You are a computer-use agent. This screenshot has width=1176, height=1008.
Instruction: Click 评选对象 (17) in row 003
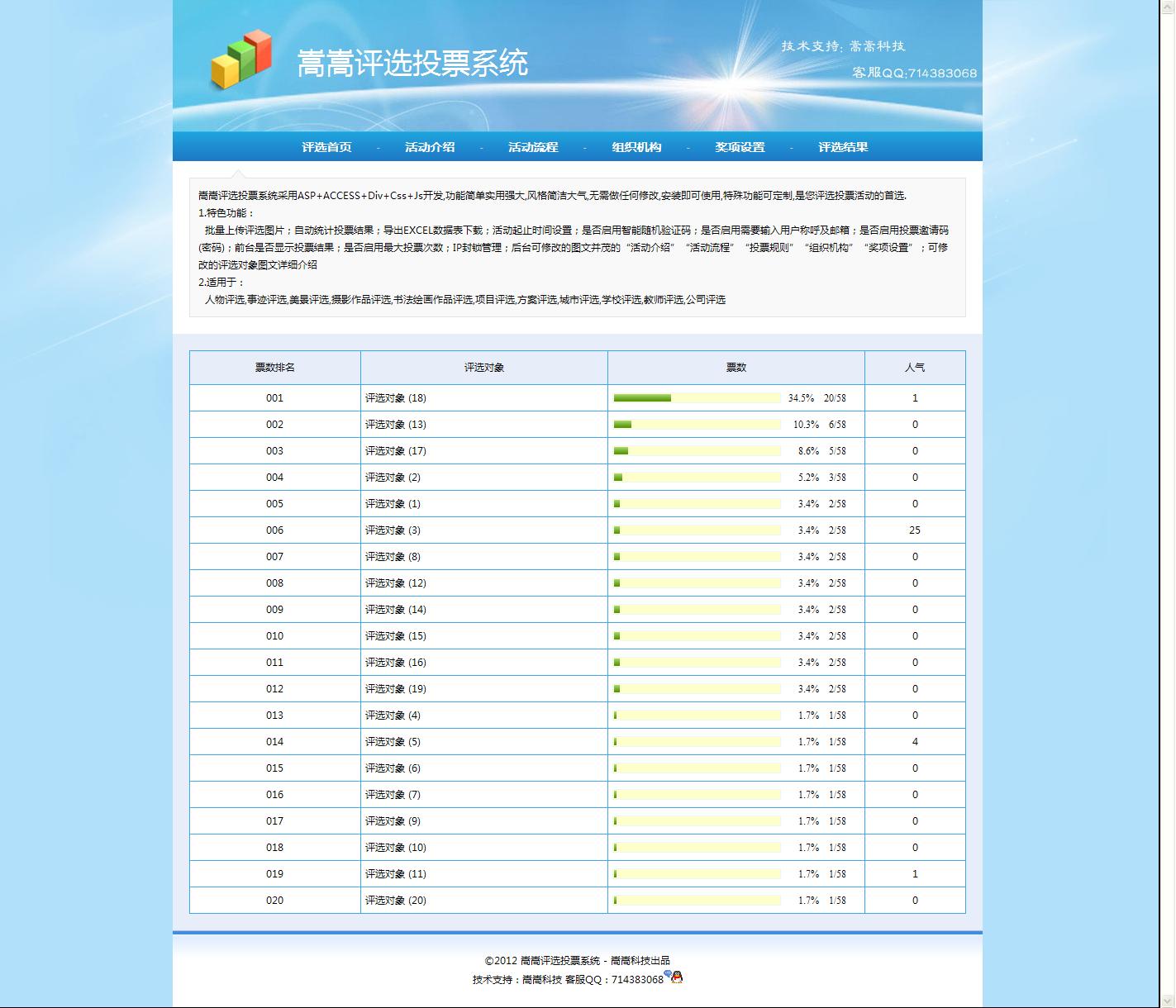(x=396, y=451)
